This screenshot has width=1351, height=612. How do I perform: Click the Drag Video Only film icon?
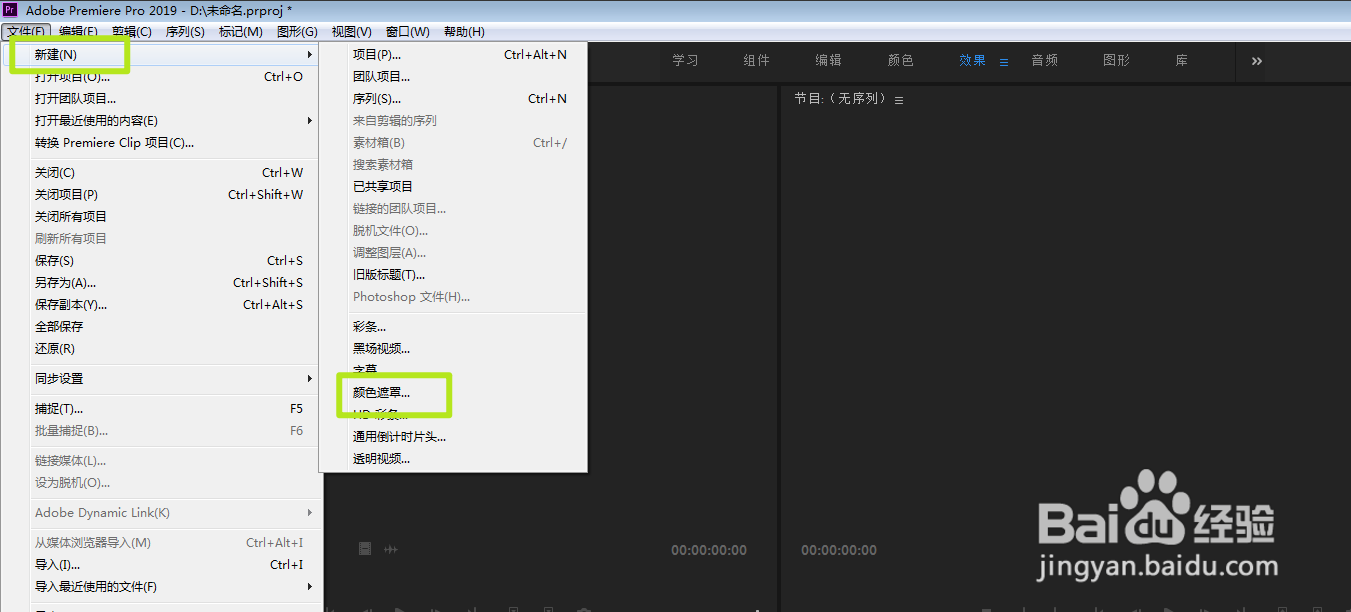click(x=365, y=549)
